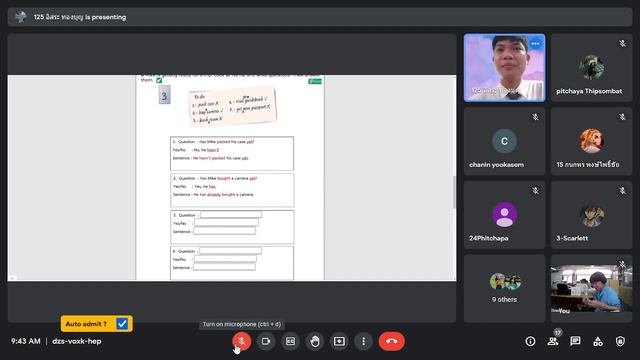The image size is (640, 360).
Task: Click the present now screen icon
Action: tap(339, 341)
